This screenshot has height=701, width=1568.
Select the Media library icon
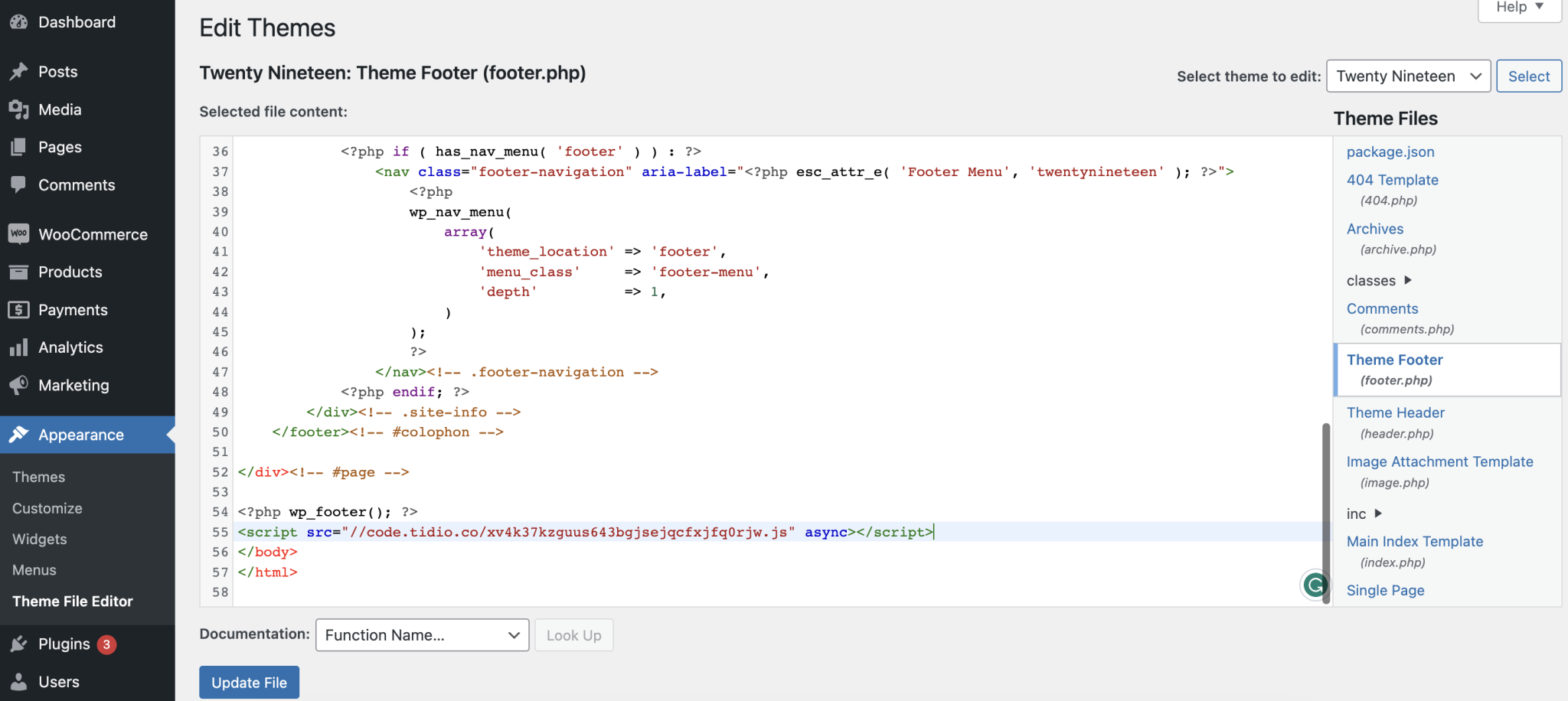(x=19, y=109)
